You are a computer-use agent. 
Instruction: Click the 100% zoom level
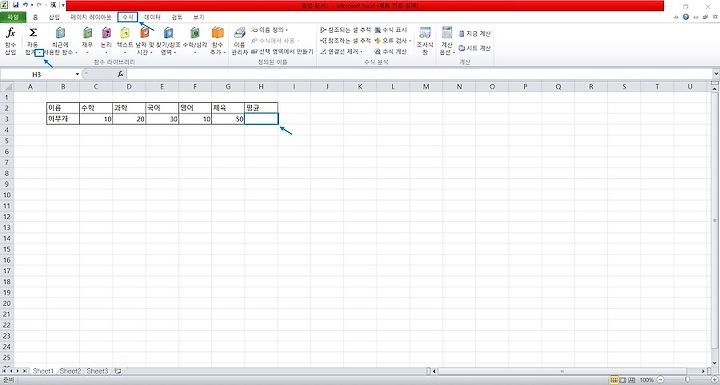click(x=647, y=380)
